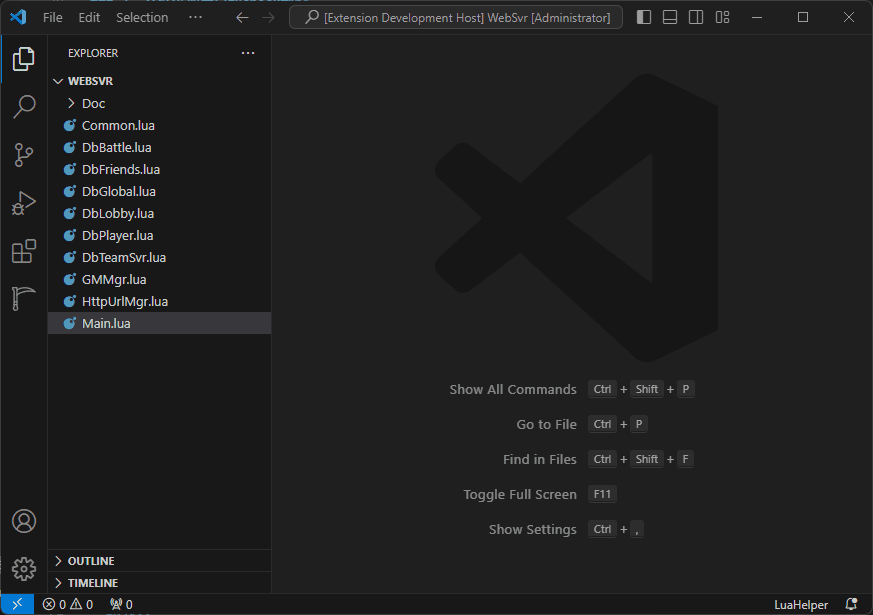Open the Search view icon
The height and width of the screenshot is (615, 873).
23,106
